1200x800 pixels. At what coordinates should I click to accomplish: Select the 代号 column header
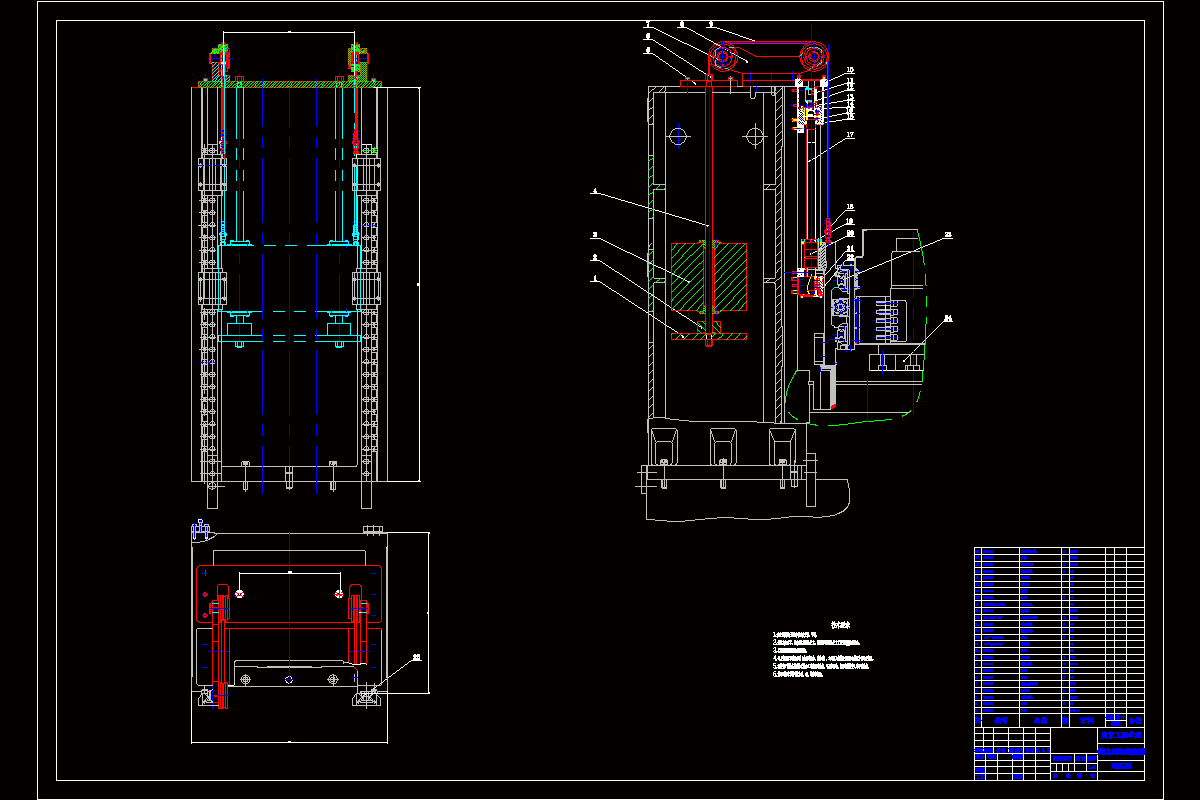click(x=1001, y=721)
